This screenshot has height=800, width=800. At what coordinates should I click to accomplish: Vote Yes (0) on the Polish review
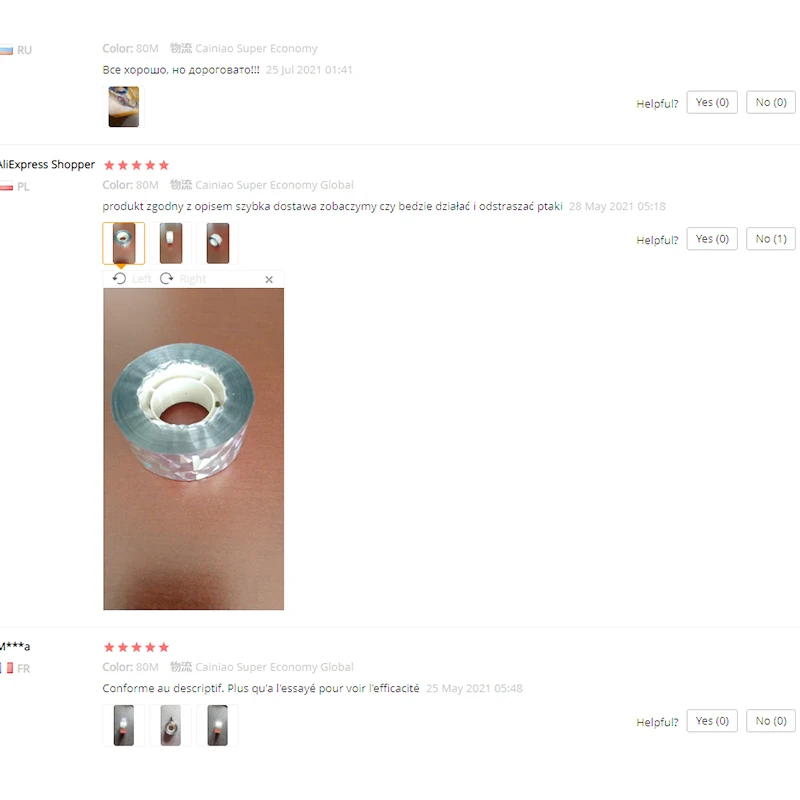[x=712, y=239]
